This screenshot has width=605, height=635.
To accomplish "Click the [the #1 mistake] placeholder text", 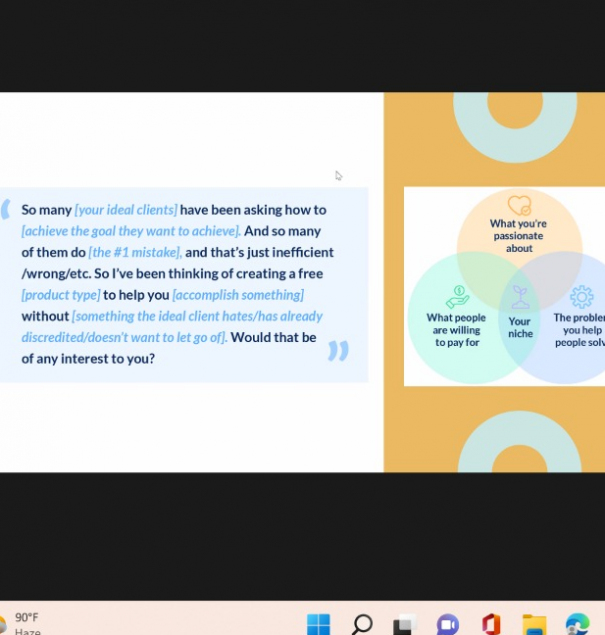I will [135, 252].
